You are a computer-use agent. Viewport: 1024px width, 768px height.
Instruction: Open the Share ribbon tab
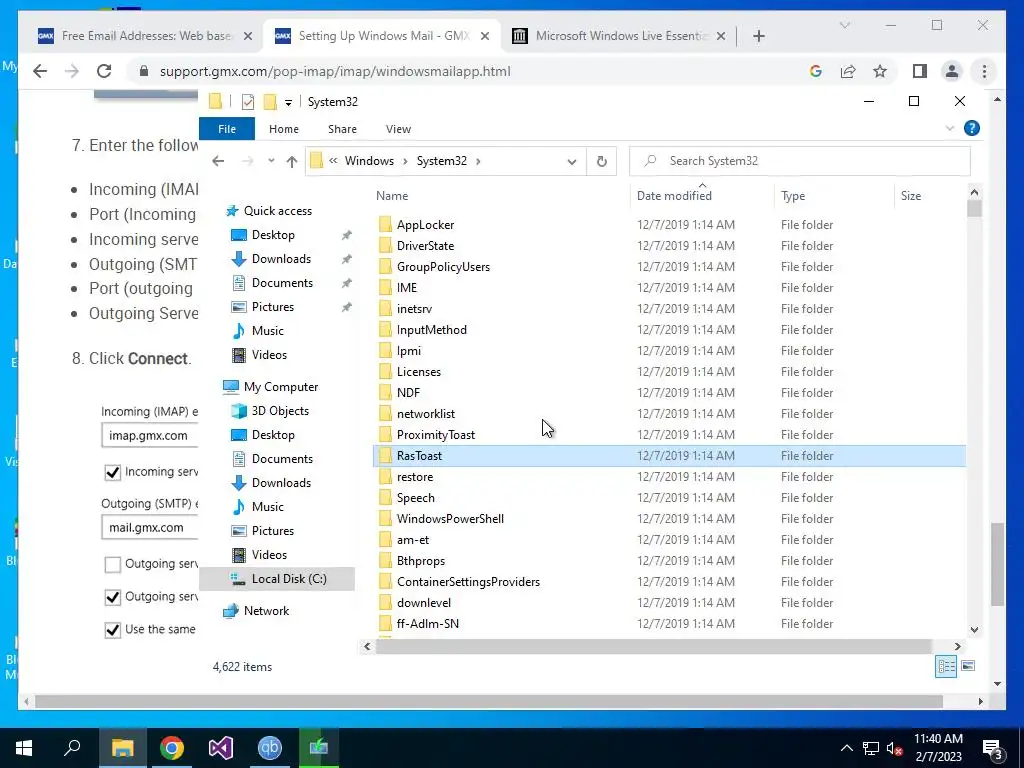(x=342, y=129)
